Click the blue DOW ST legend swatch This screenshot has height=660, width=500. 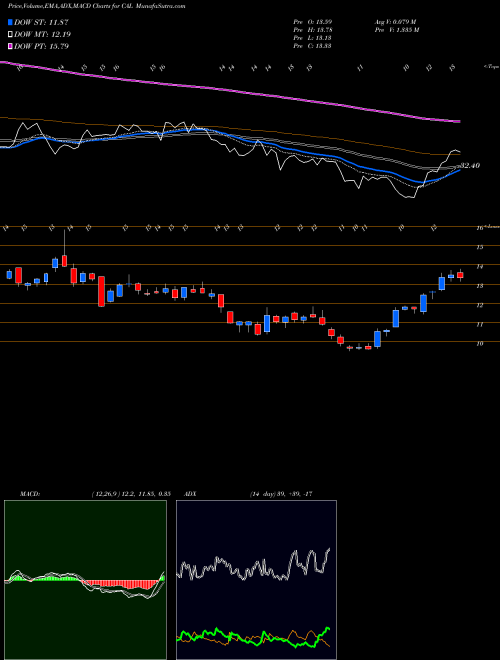coord(11,23)
